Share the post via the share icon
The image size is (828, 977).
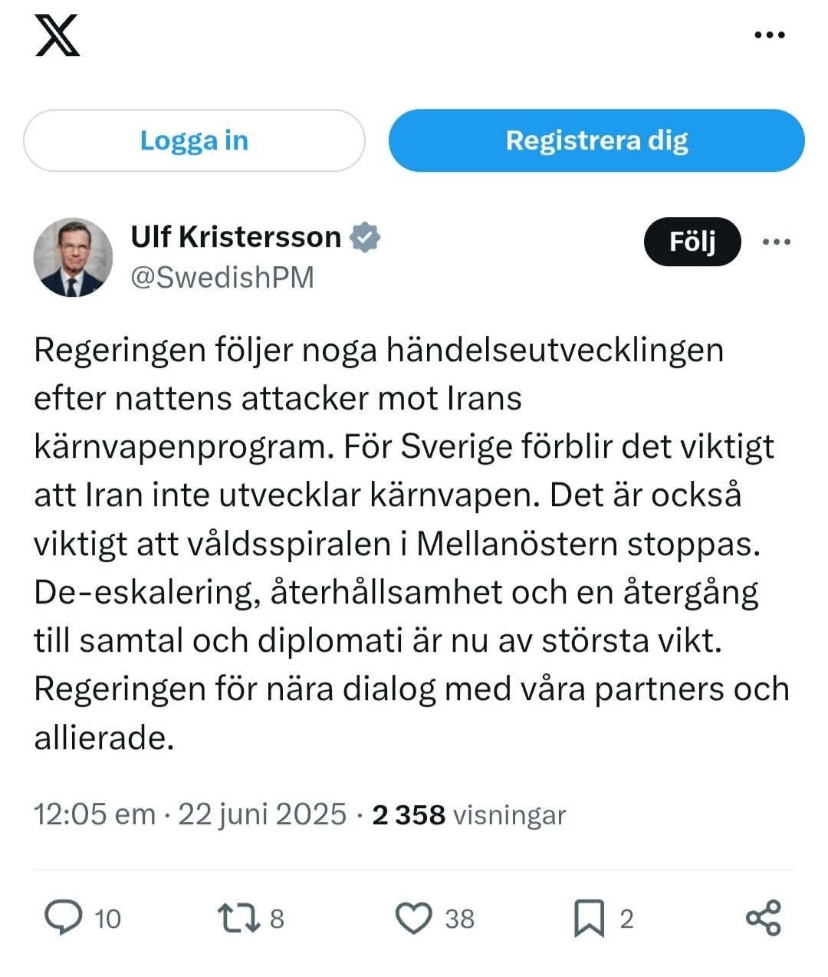click(764, 918)
